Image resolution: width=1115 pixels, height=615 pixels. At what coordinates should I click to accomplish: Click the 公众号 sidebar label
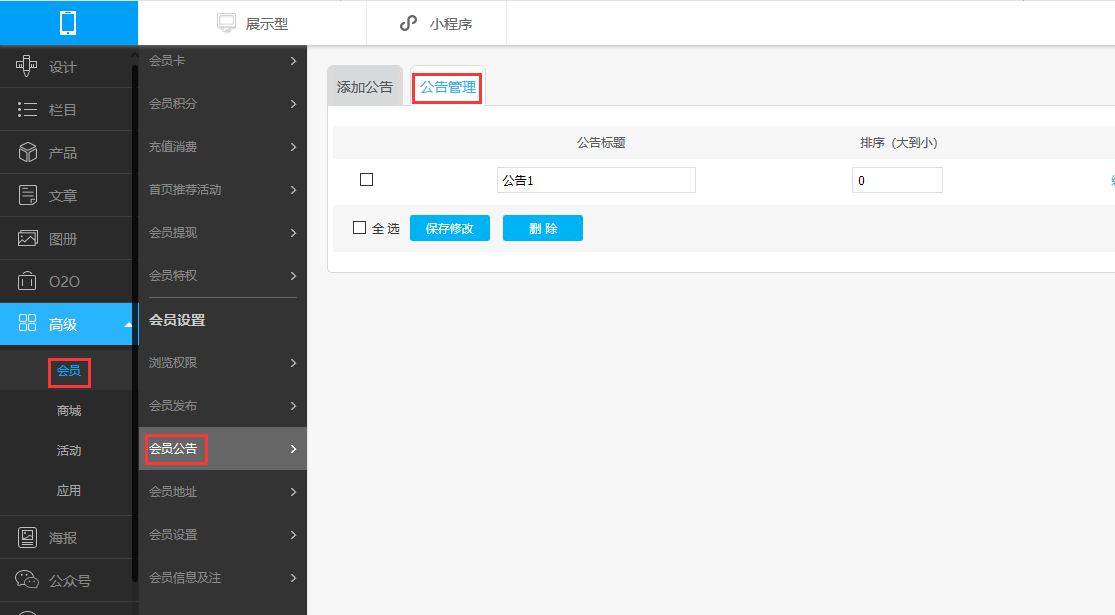(x=70, y=581)
